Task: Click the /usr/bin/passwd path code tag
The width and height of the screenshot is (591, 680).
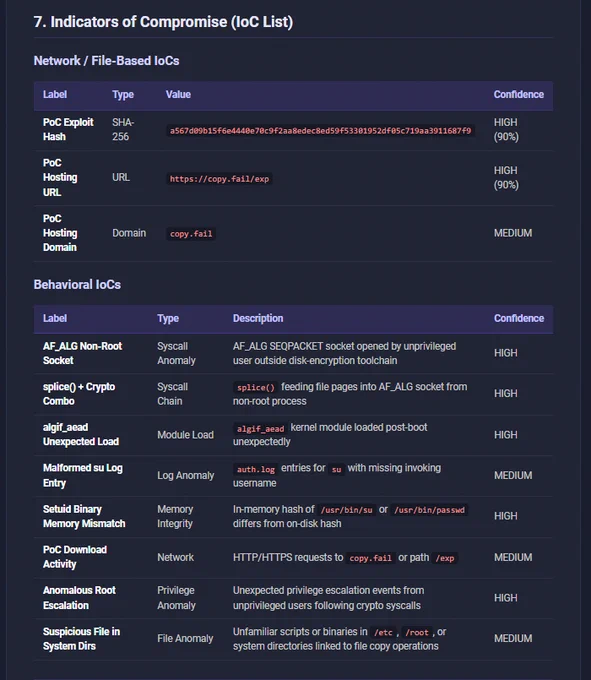Action: (x=429, y=510)
